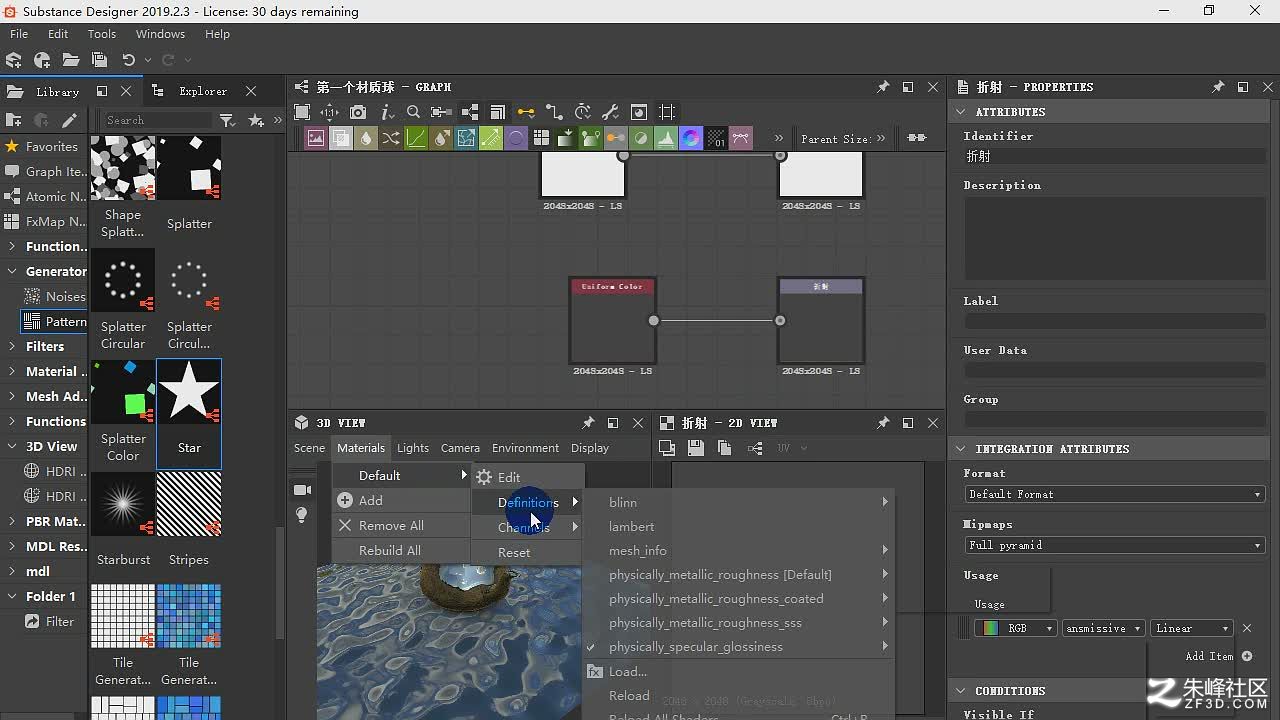Open the Windows menu
Screen dimensions: 1280x720
point(160,34)
